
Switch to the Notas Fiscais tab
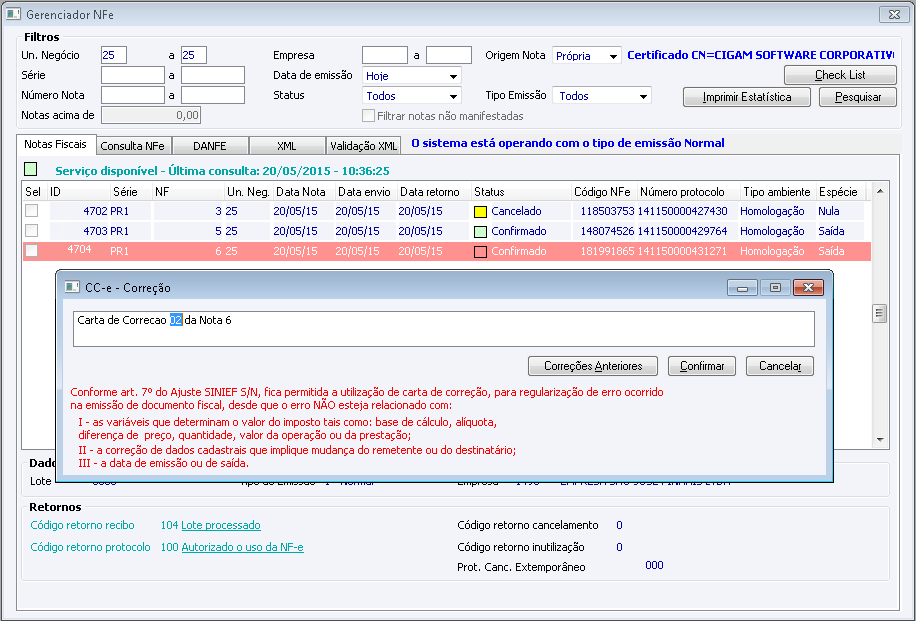(55, 144)
